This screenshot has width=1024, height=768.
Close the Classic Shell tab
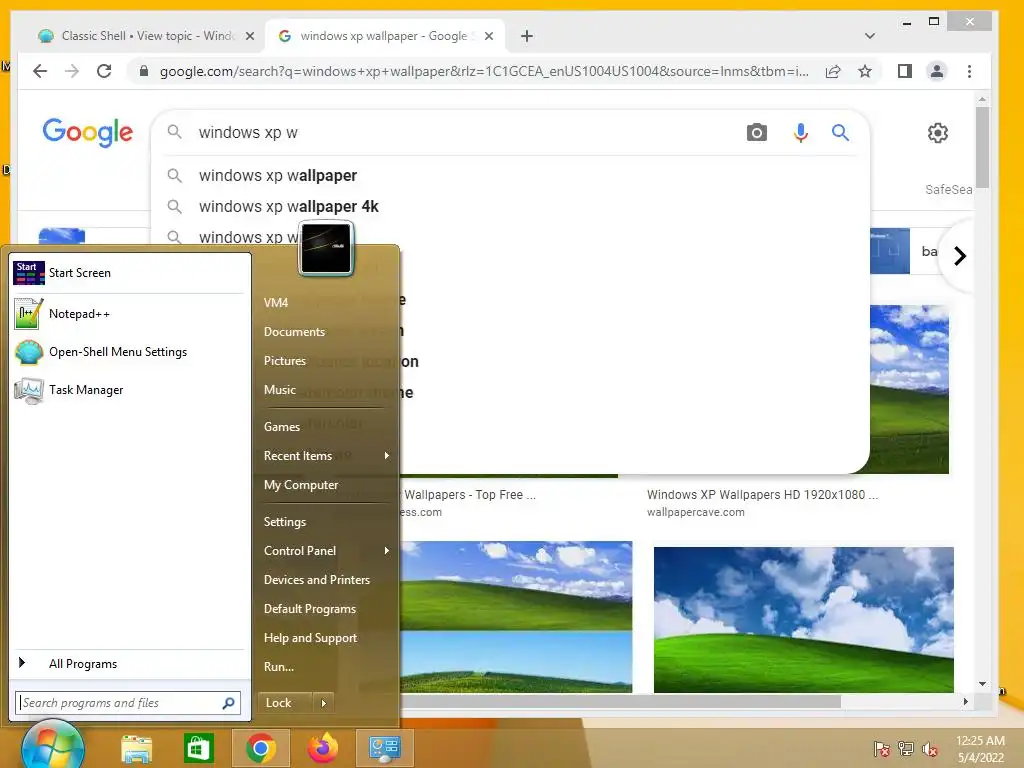249,36
